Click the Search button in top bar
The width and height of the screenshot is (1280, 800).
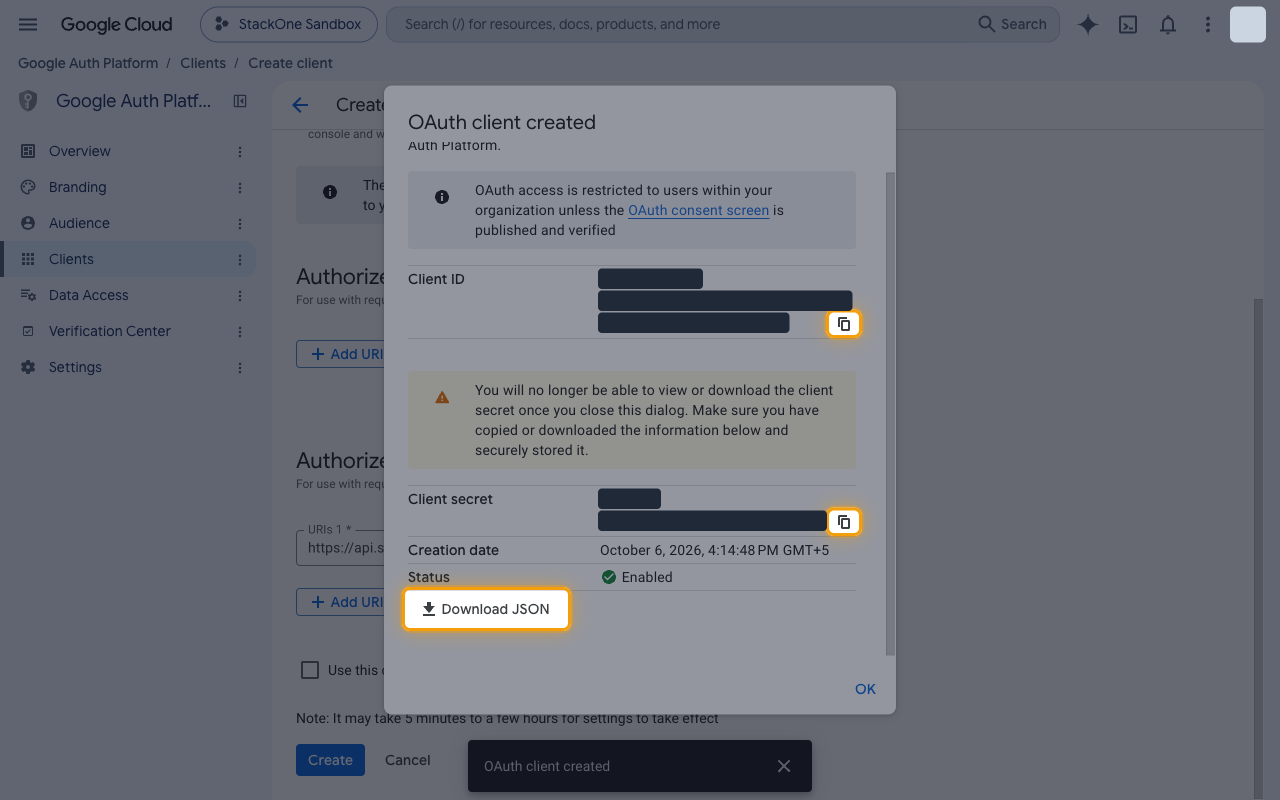[x=1012, y=25]
